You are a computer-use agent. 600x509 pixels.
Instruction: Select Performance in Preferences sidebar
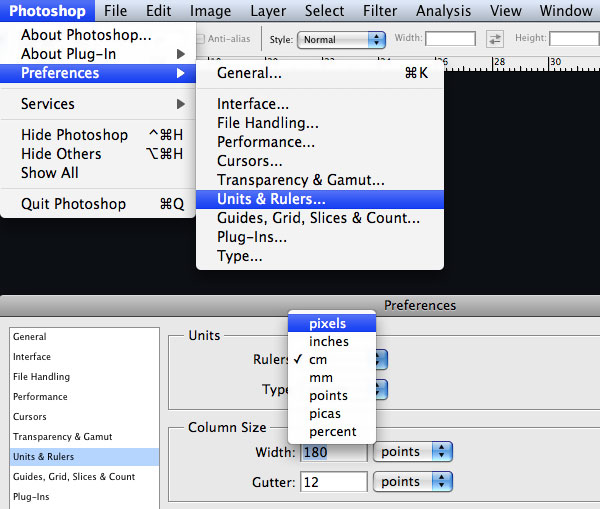(x=84, y=396)
